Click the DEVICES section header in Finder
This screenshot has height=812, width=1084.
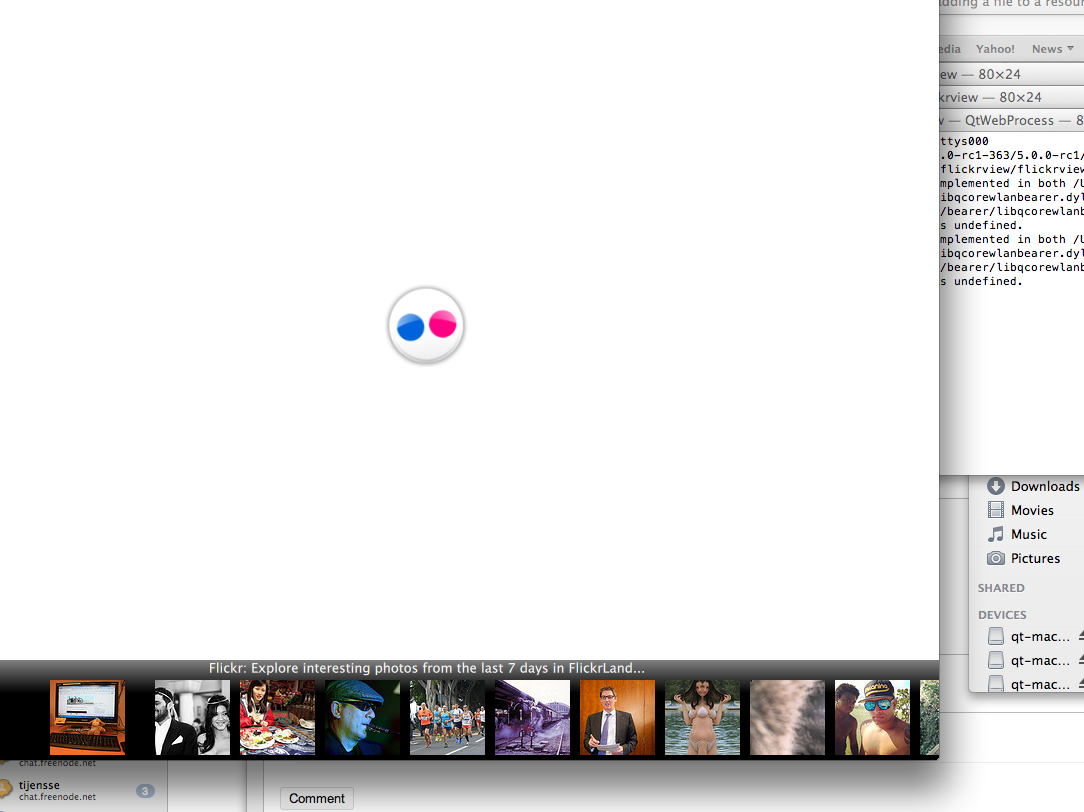click(x=1002, y=615)
